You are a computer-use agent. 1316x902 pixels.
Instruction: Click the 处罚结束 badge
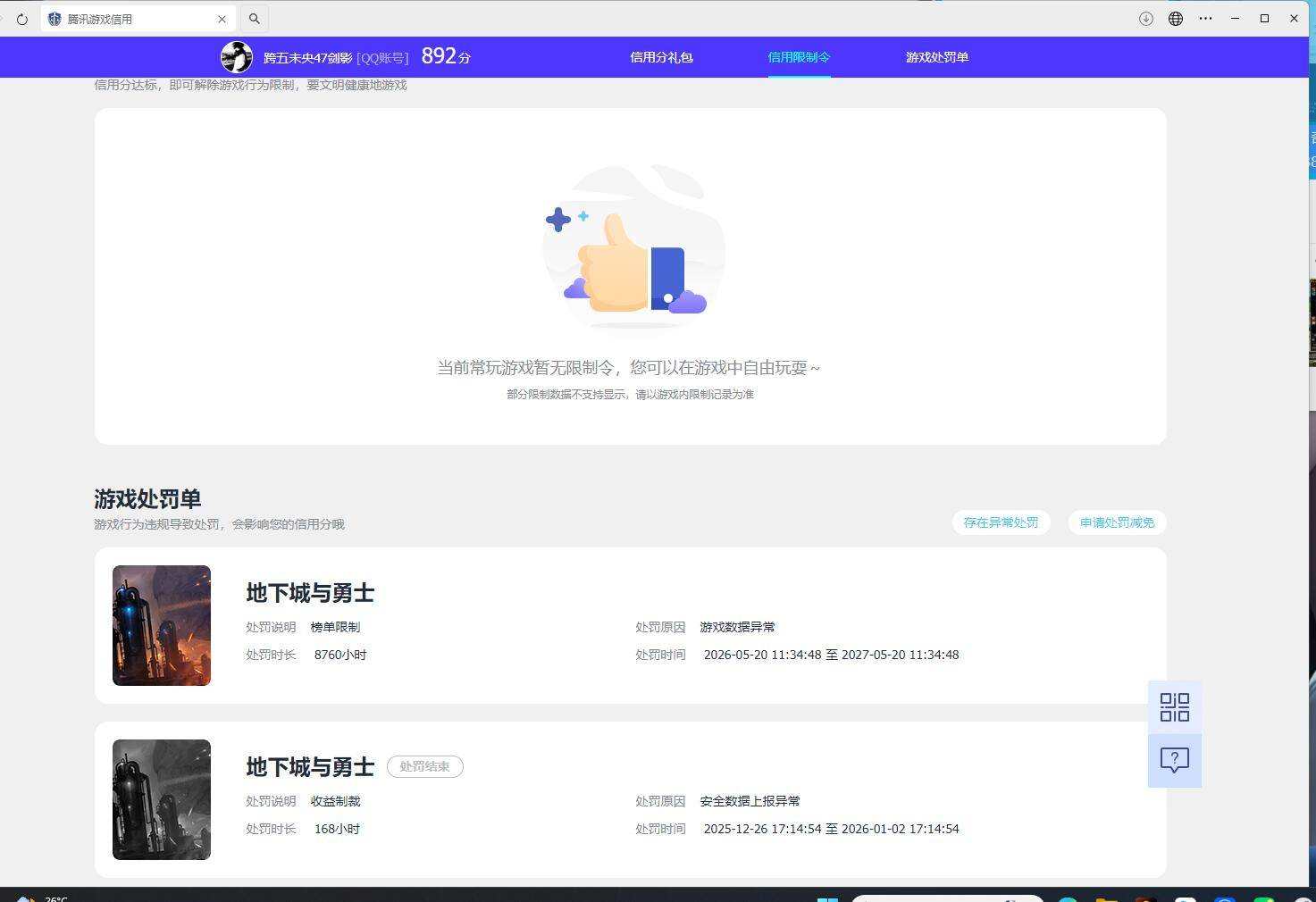click(425, 766)
